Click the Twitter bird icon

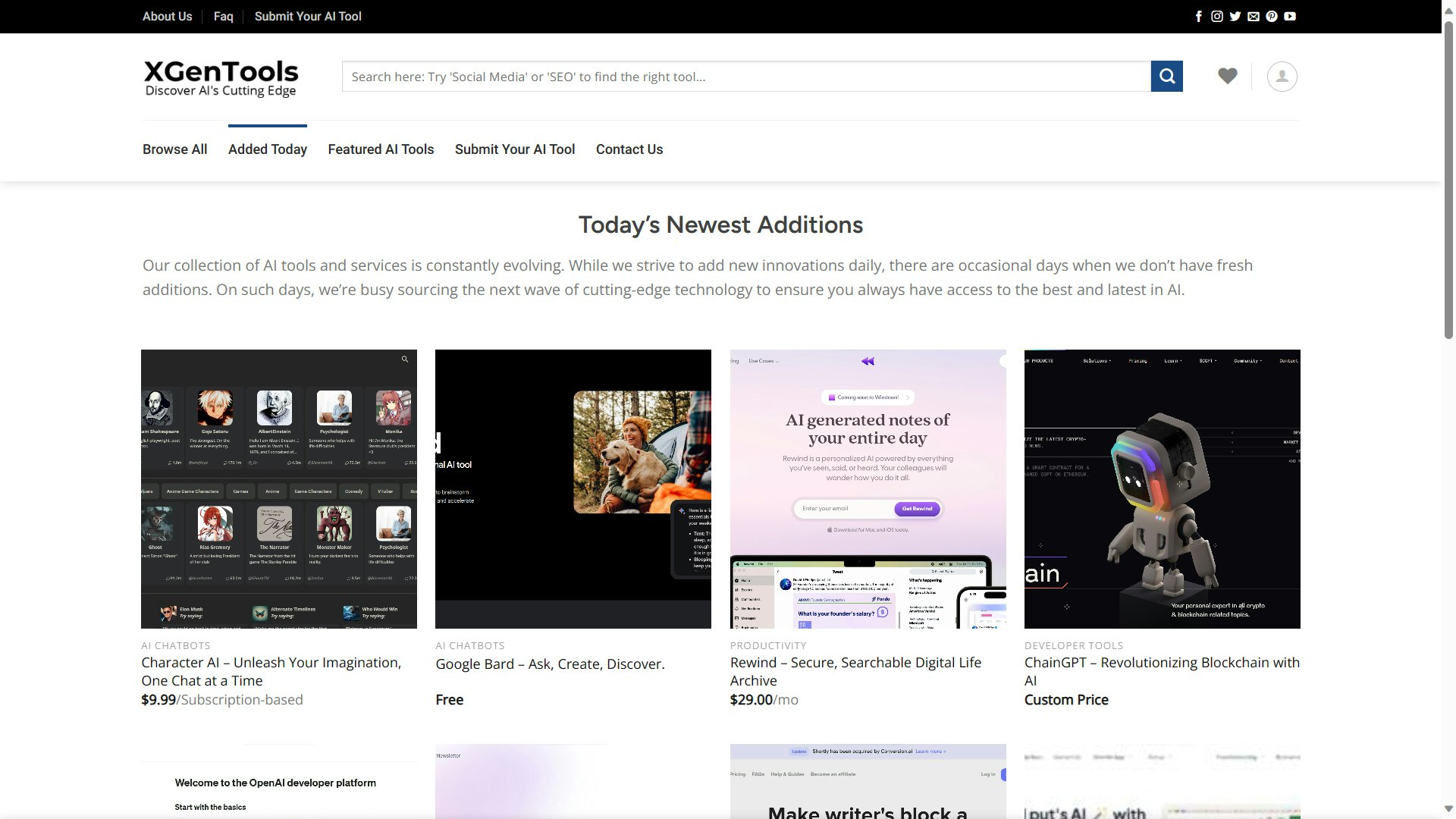1235,16
